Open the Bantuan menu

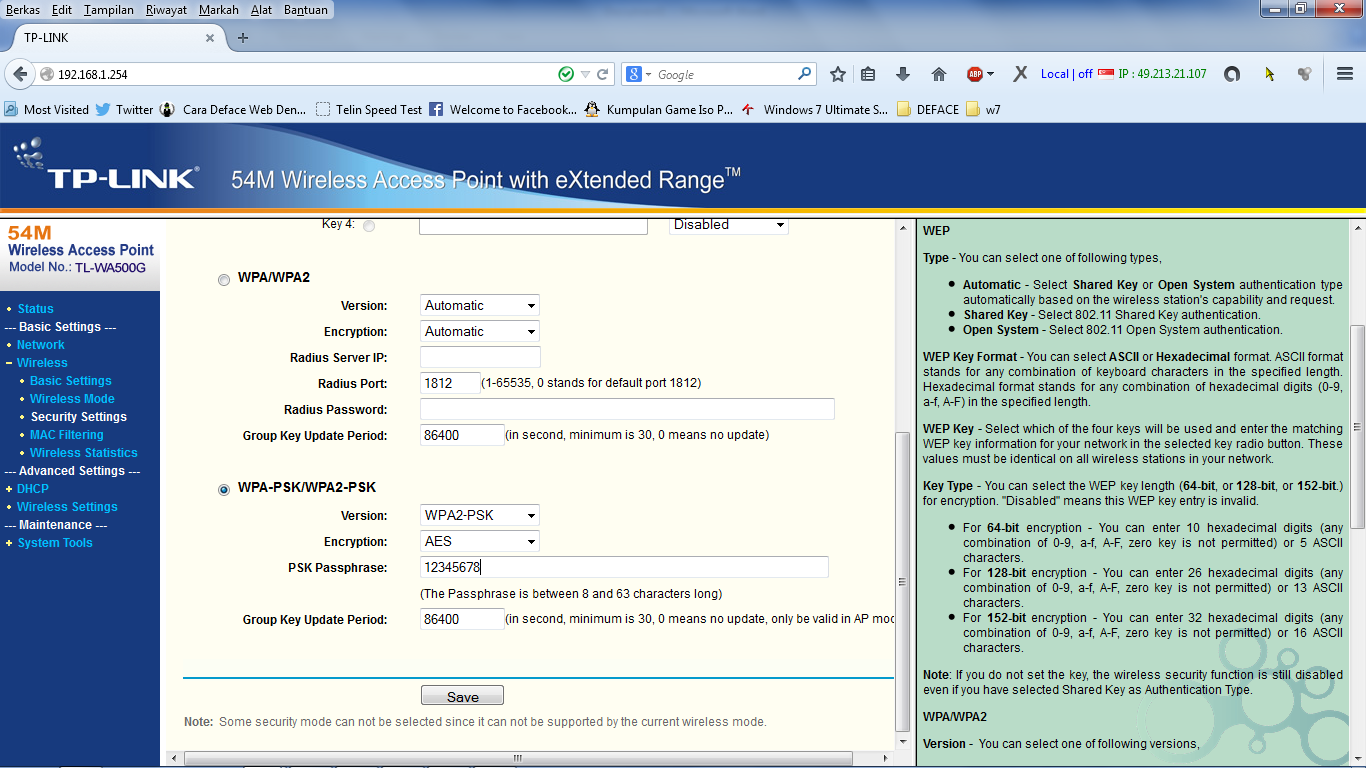(x=305, y=10)
